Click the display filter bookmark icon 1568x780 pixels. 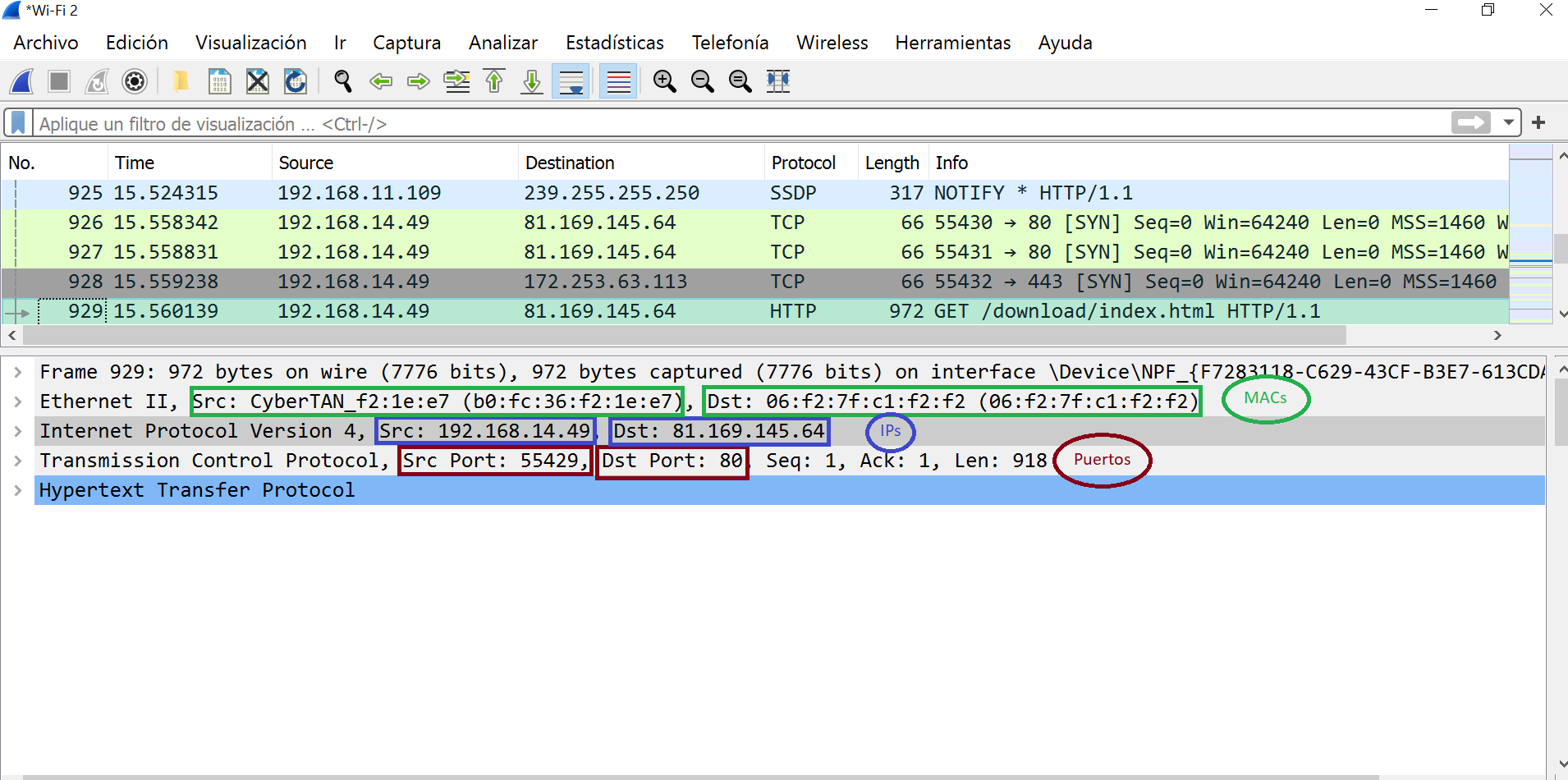coord(18,123)
